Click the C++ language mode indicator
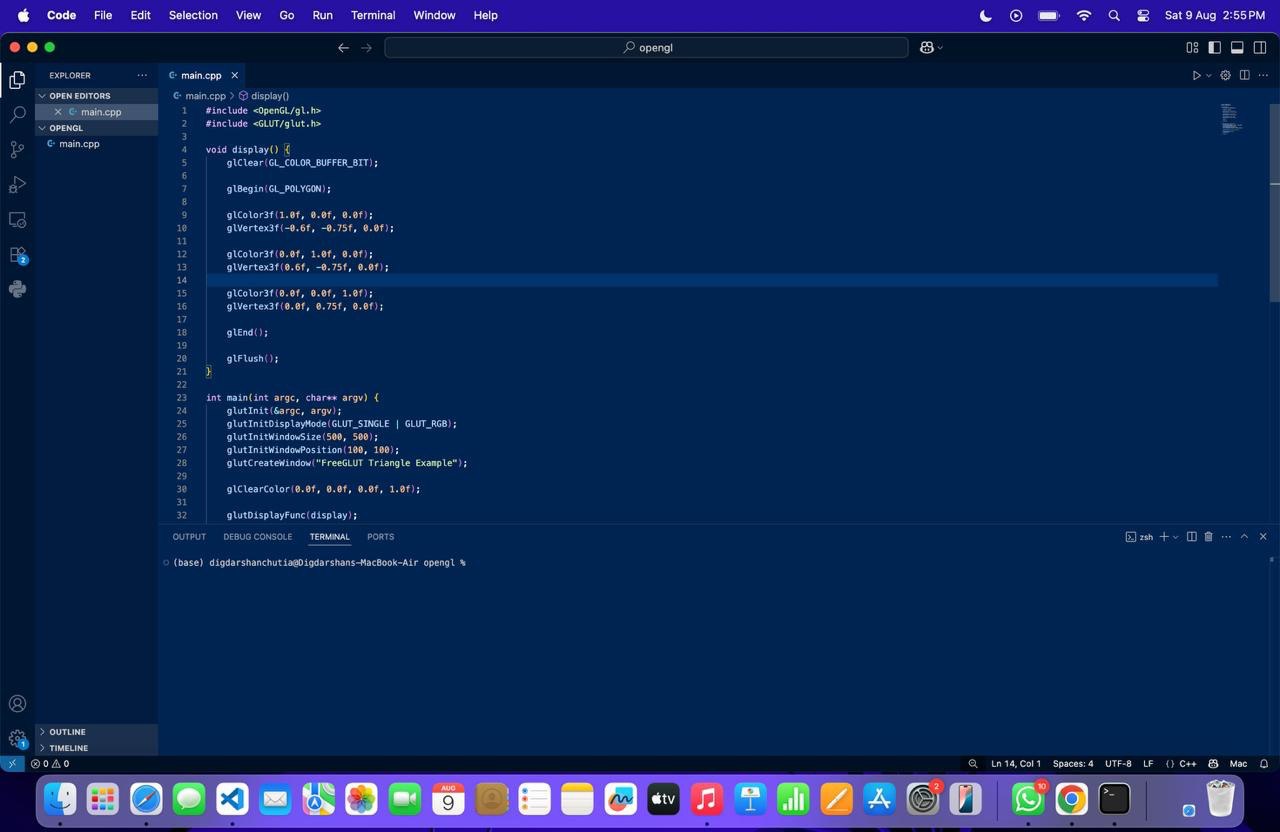1280x832 pixels. click(x=1187, y=764)
